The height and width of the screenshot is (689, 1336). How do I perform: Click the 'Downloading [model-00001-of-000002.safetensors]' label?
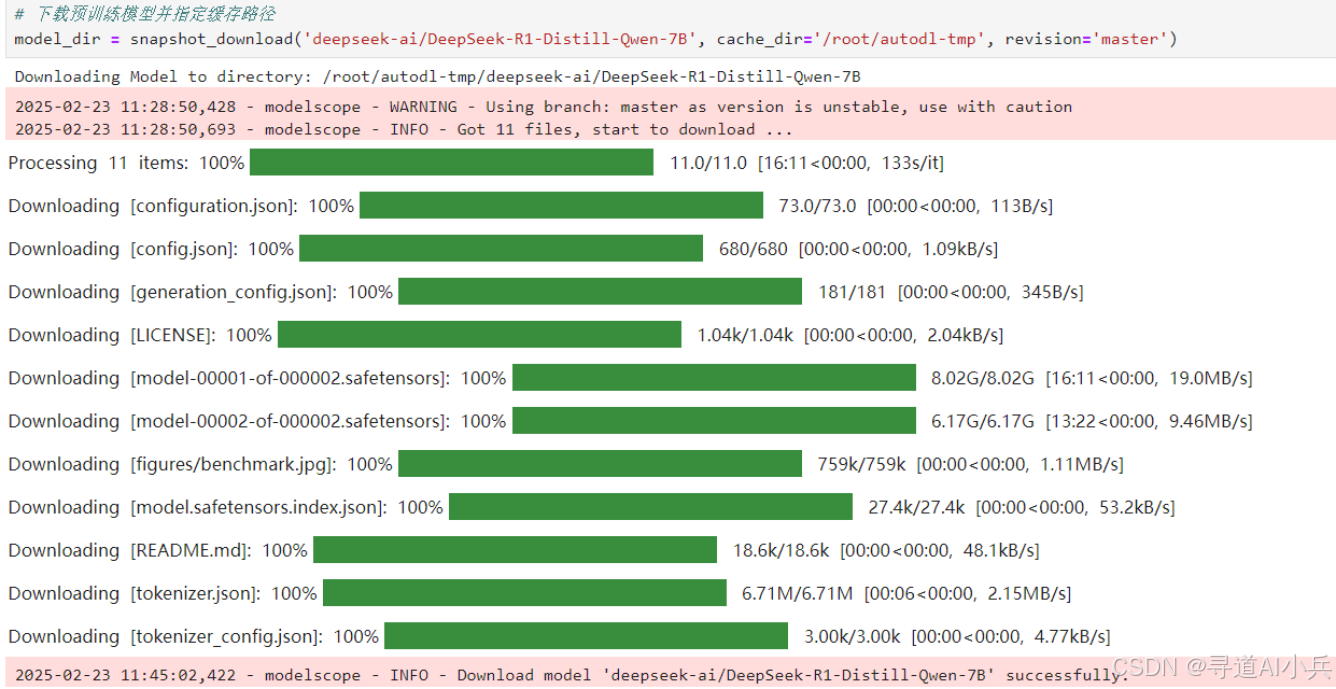257,378
